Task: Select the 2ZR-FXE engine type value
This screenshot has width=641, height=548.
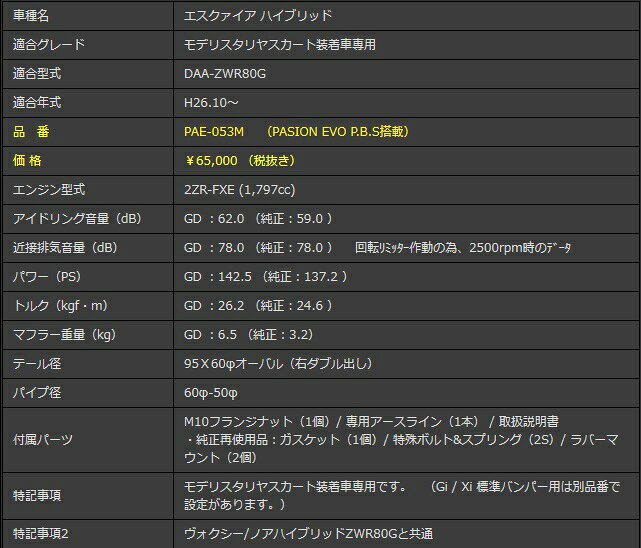Action: 245,189
